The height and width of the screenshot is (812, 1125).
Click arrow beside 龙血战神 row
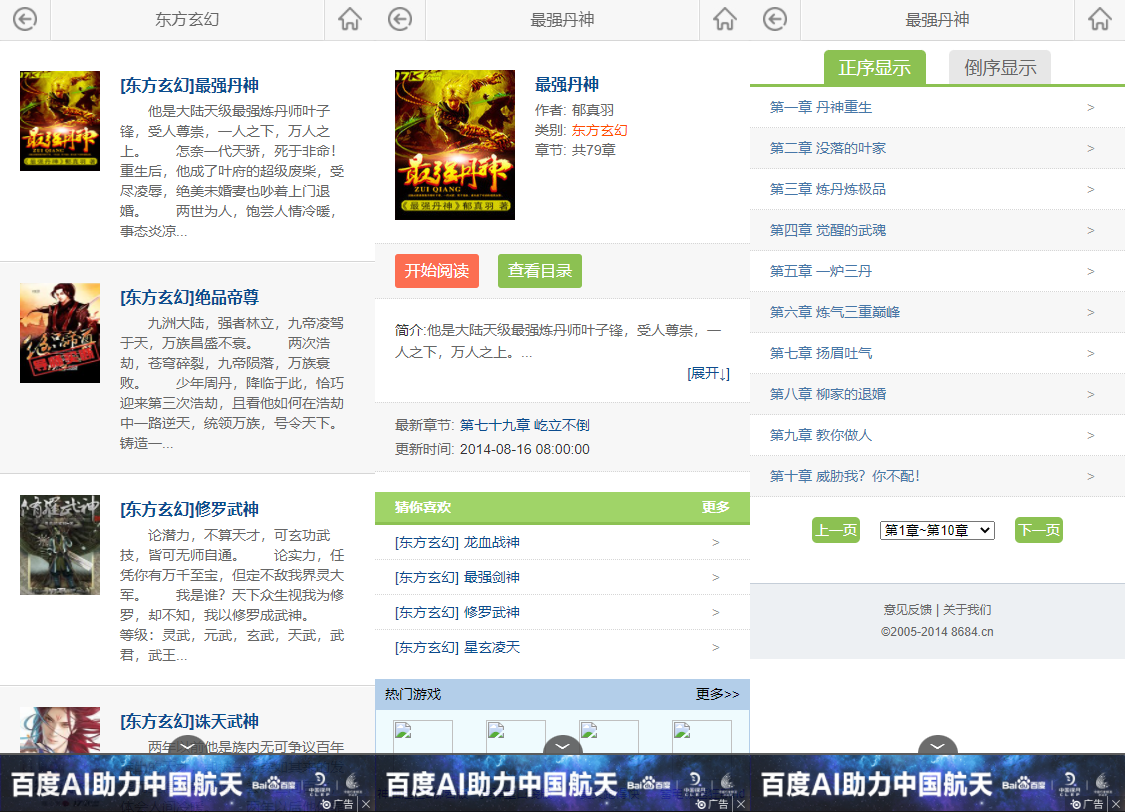(x=715, y=542)
